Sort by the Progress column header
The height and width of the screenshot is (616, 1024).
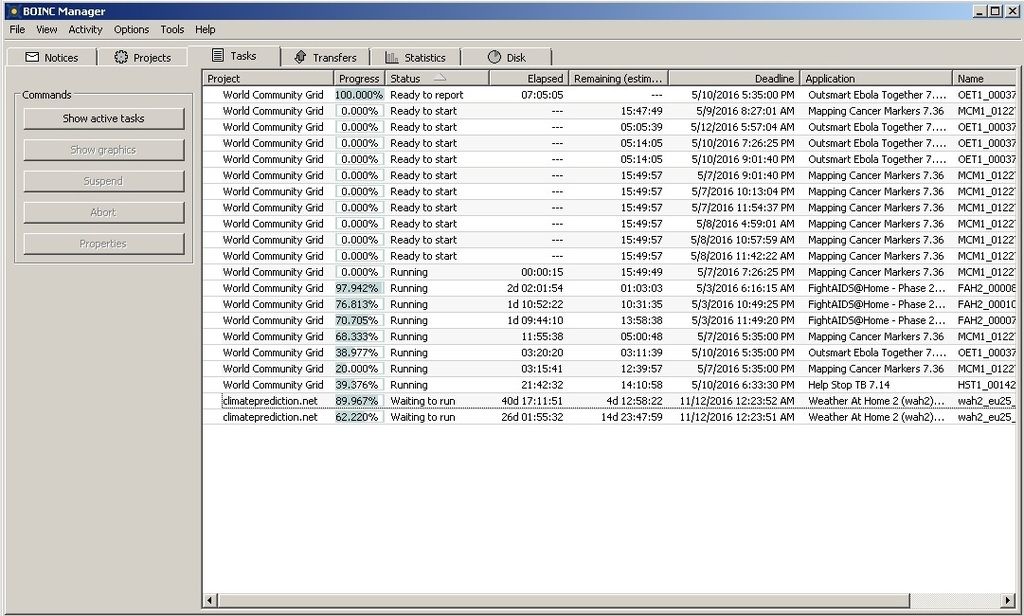(x=358, y=78)
